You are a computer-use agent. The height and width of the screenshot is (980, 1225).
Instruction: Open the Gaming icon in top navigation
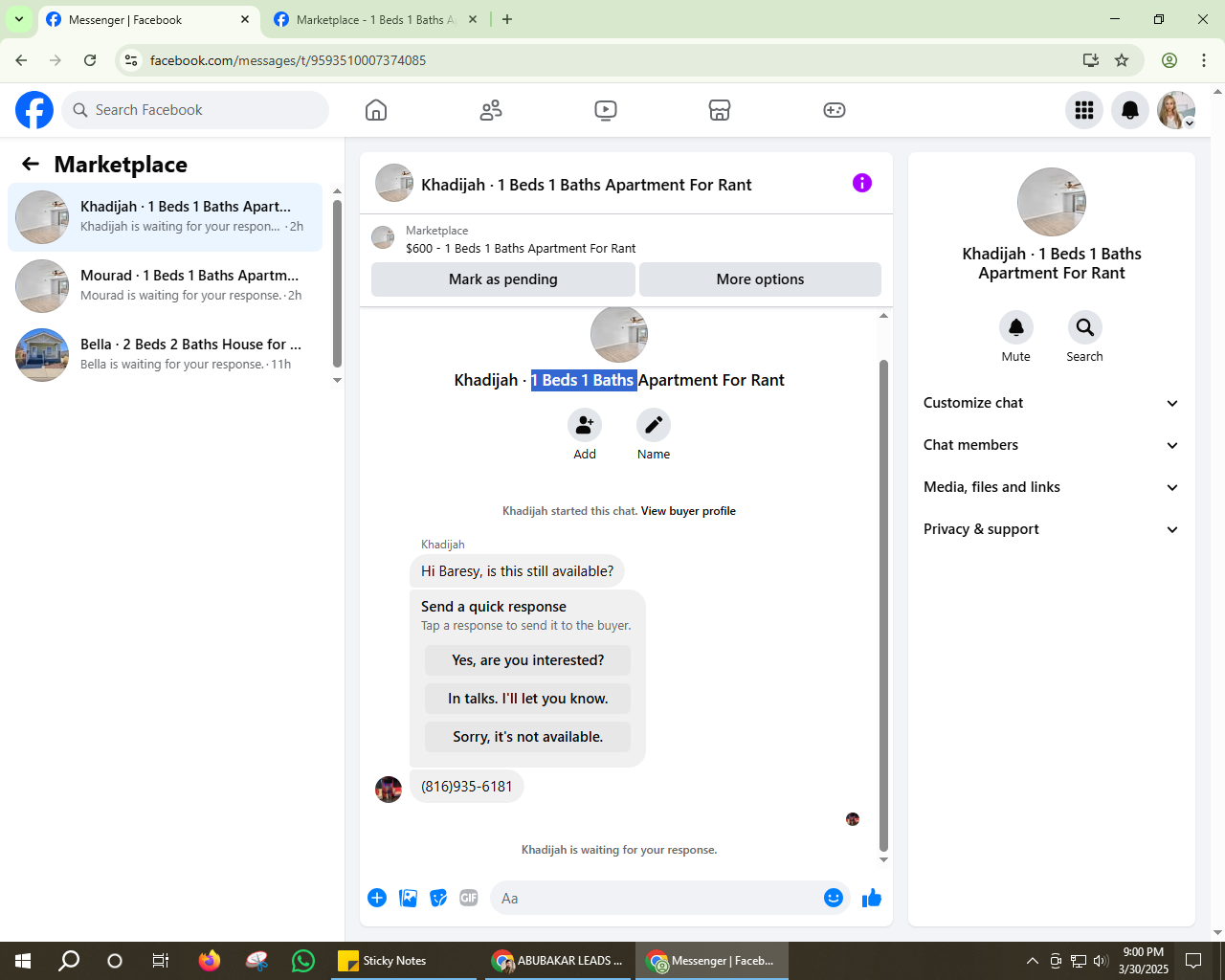click(x=835, y=110)
